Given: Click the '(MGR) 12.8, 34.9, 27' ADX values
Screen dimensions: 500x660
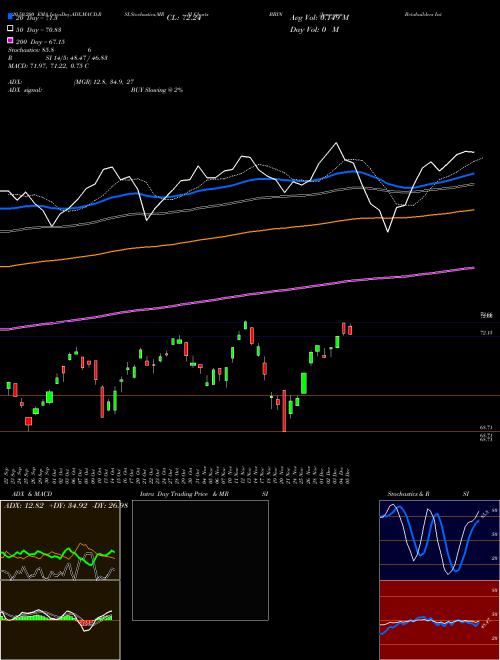Looking at the screenshot, I should (104, 82).
